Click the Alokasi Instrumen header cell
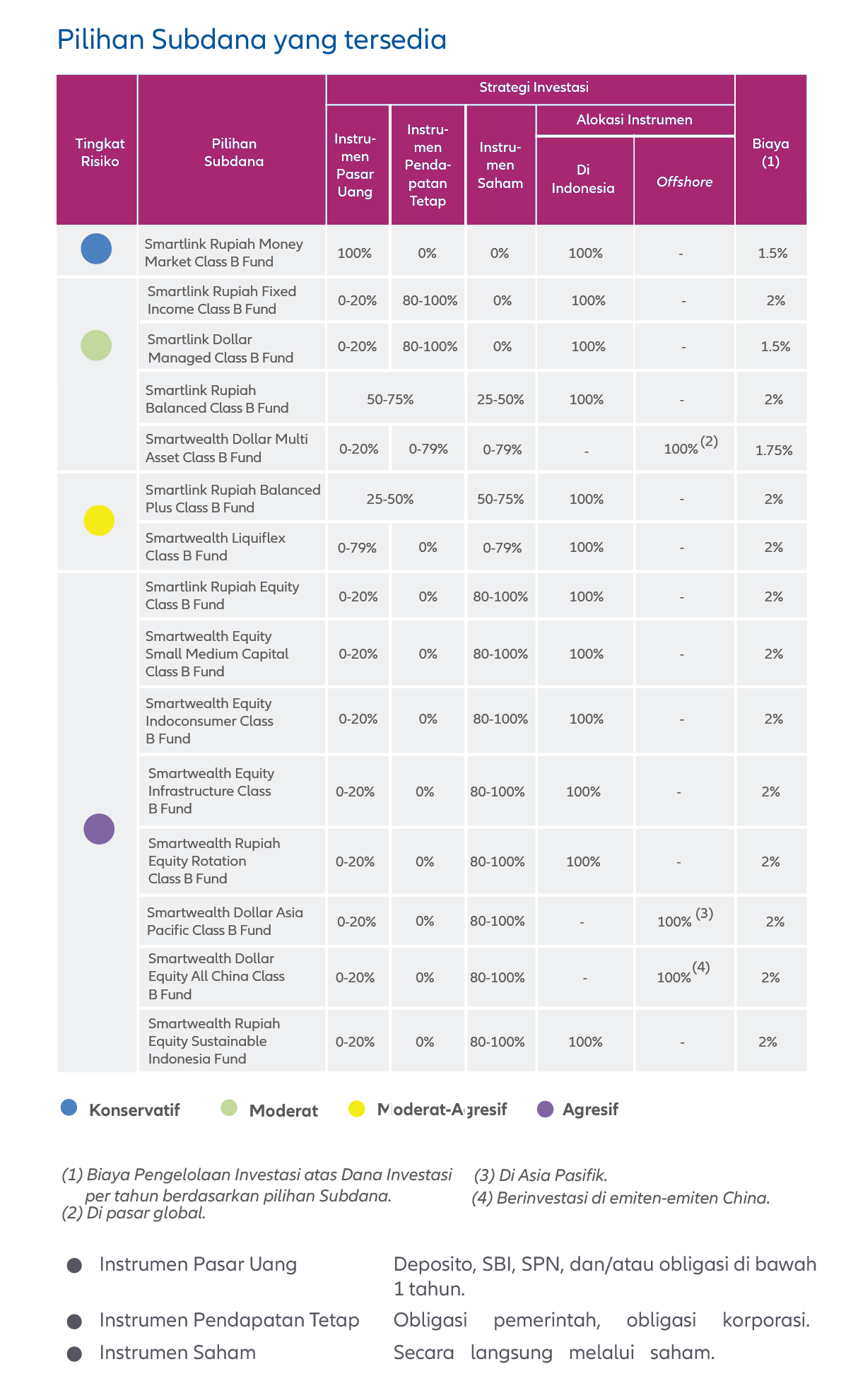 tap(635, 119)
